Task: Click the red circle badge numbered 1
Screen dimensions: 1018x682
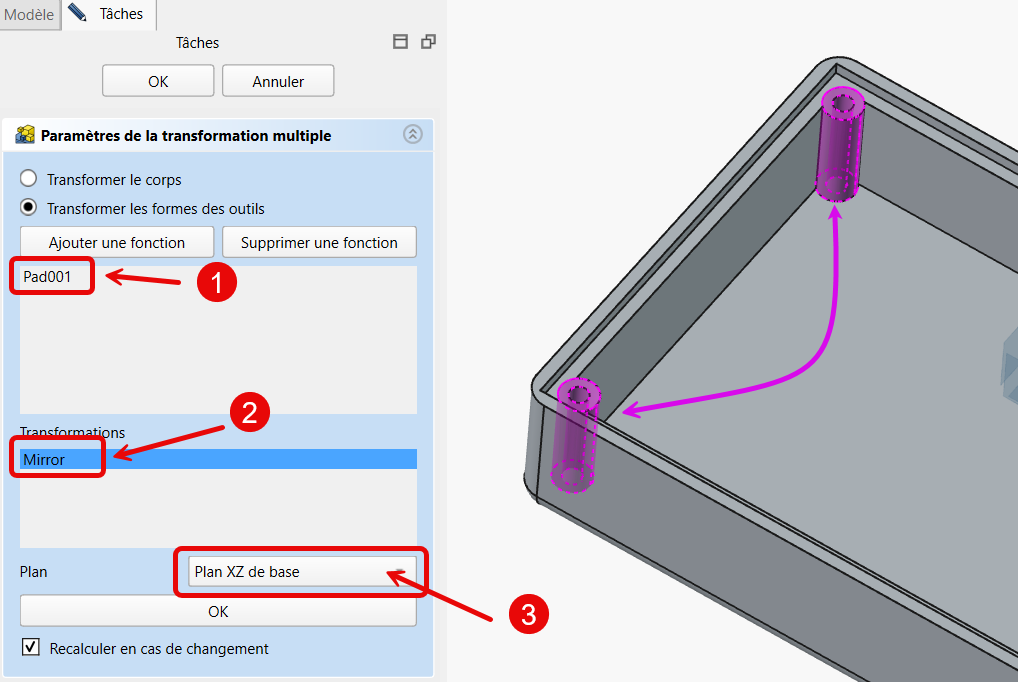Action: point(216,283)
